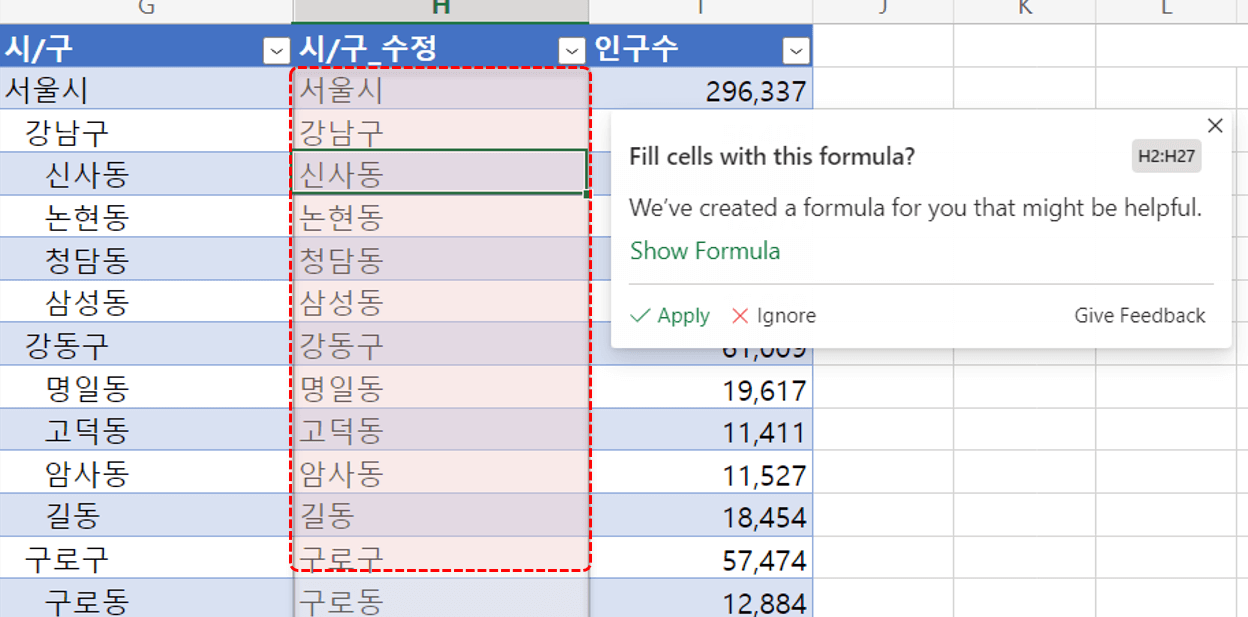The image size is (1248, 617).
Task: Select the population cell 11,411
Action: pos(700,430)
